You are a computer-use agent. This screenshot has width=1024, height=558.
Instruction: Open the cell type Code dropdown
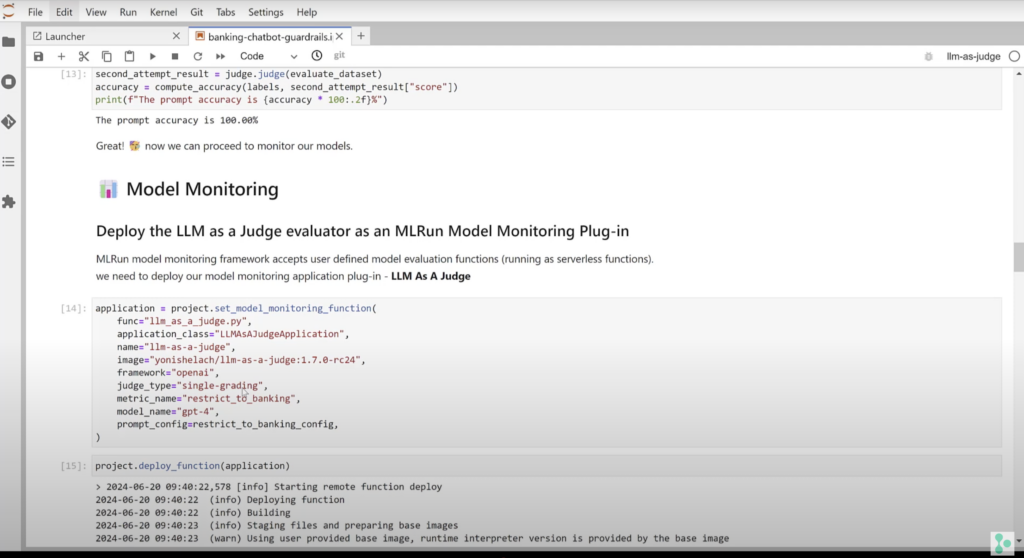[268, 56]
